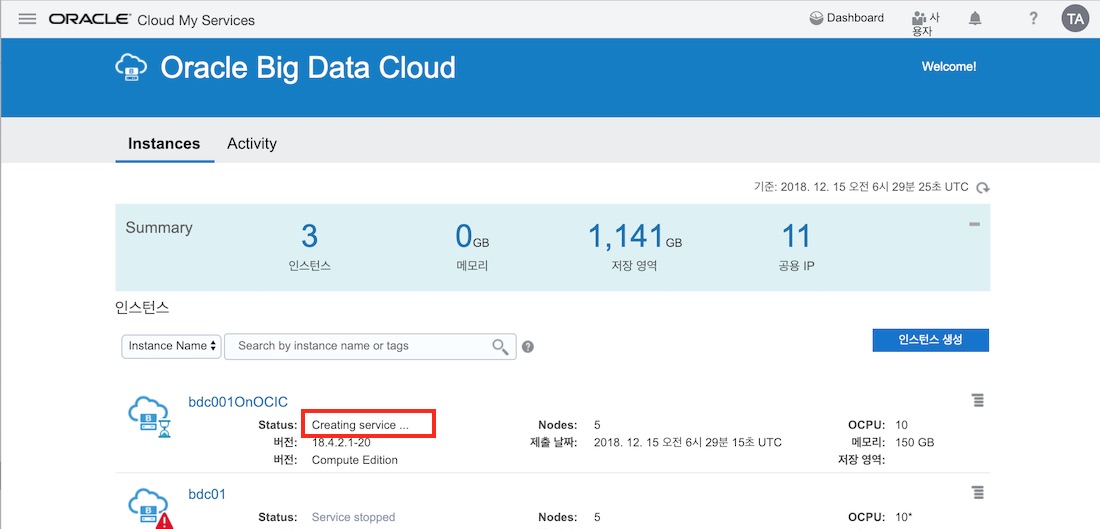Collapse the Summary panel
The image size is (1100, 529).
[974, 224]
